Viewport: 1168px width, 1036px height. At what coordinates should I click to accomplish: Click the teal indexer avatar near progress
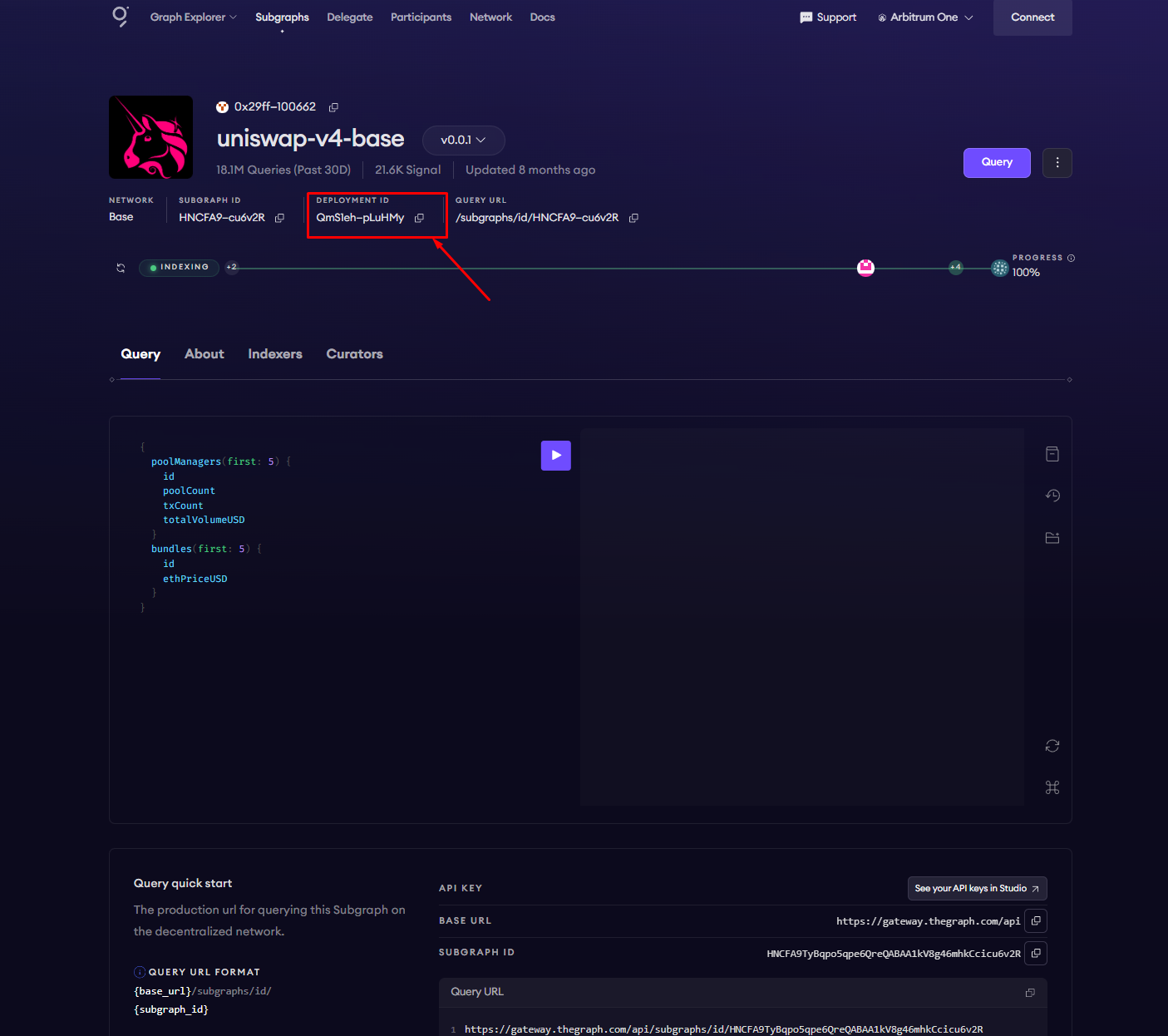click(1000, 268)
